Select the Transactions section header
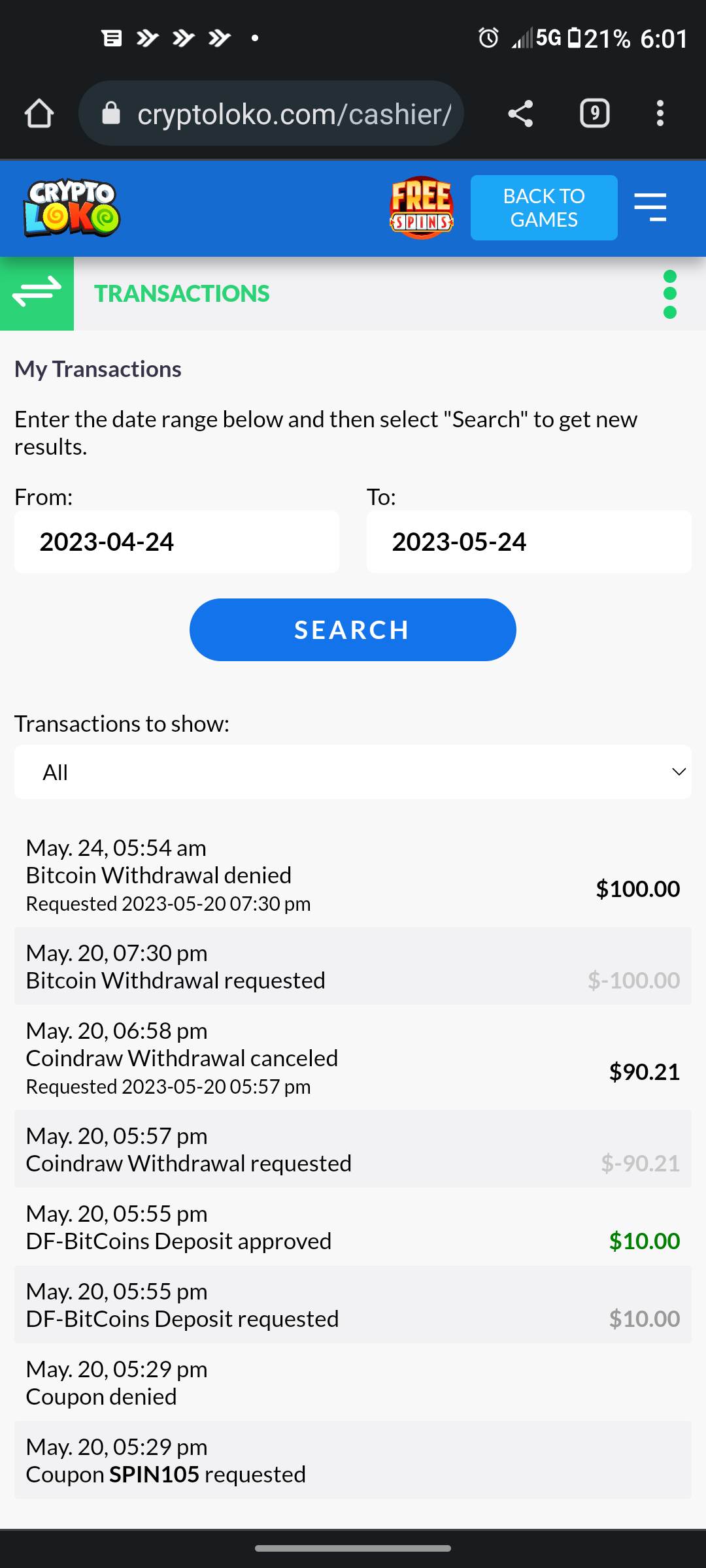 (182, 294)
